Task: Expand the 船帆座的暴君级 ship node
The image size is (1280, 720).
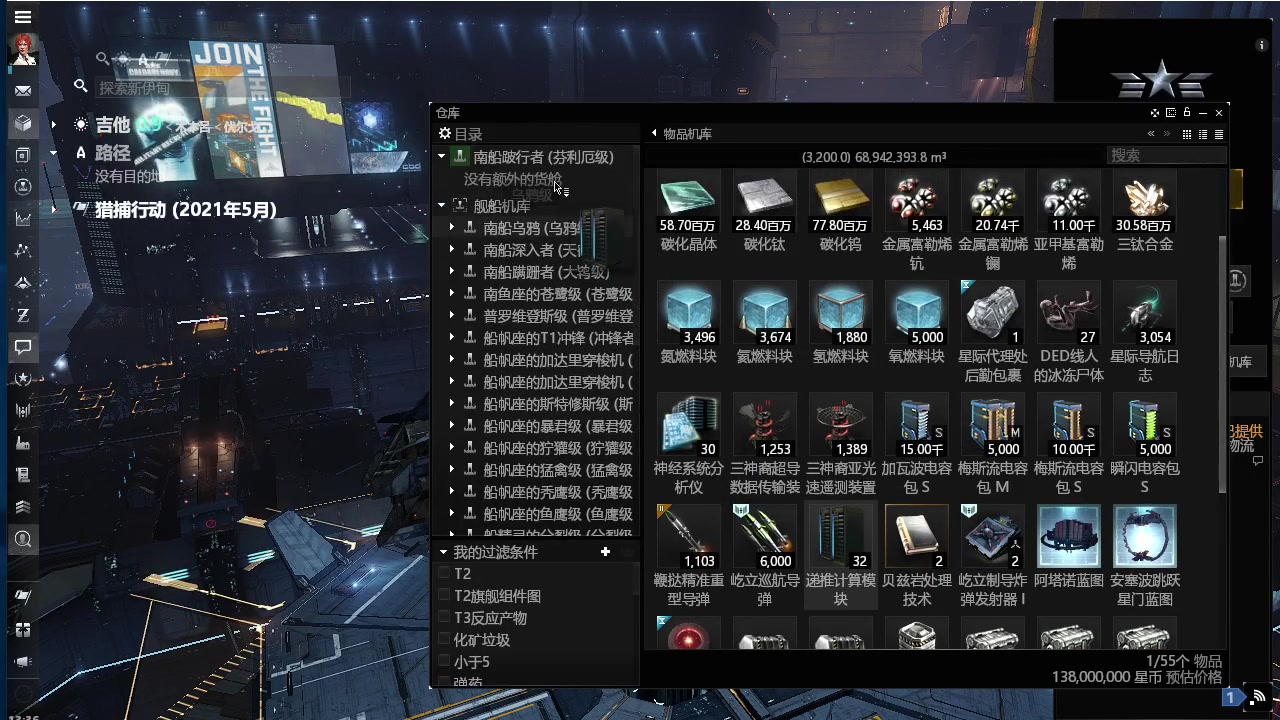Action: pyautogui.click(x=452, y=425)
